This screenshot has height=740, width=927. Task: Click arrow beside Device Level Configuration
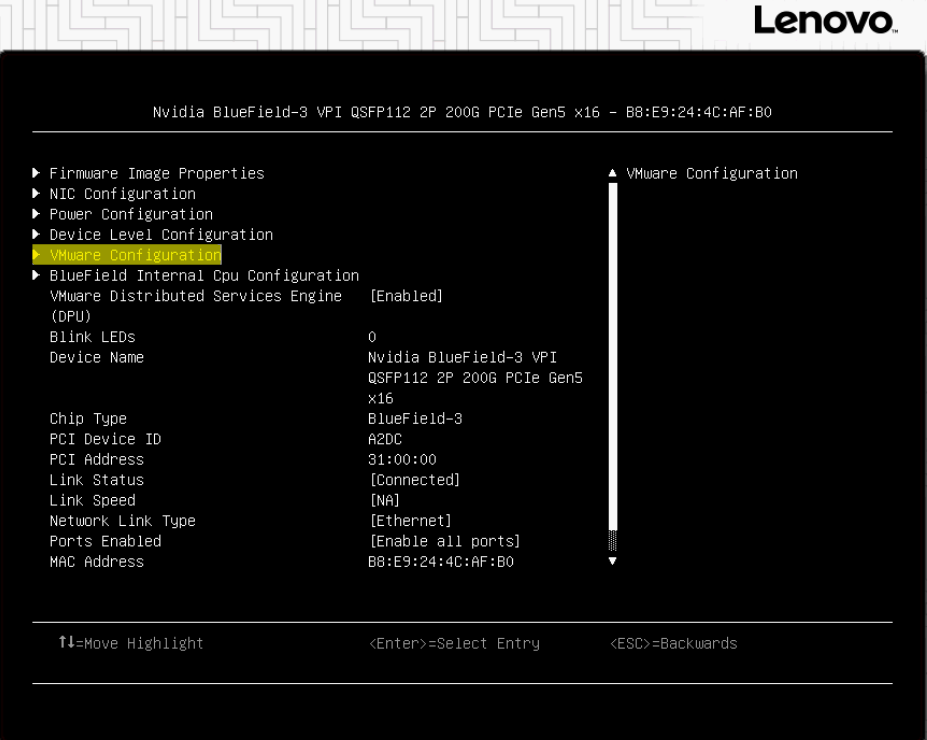coord(36,234)
